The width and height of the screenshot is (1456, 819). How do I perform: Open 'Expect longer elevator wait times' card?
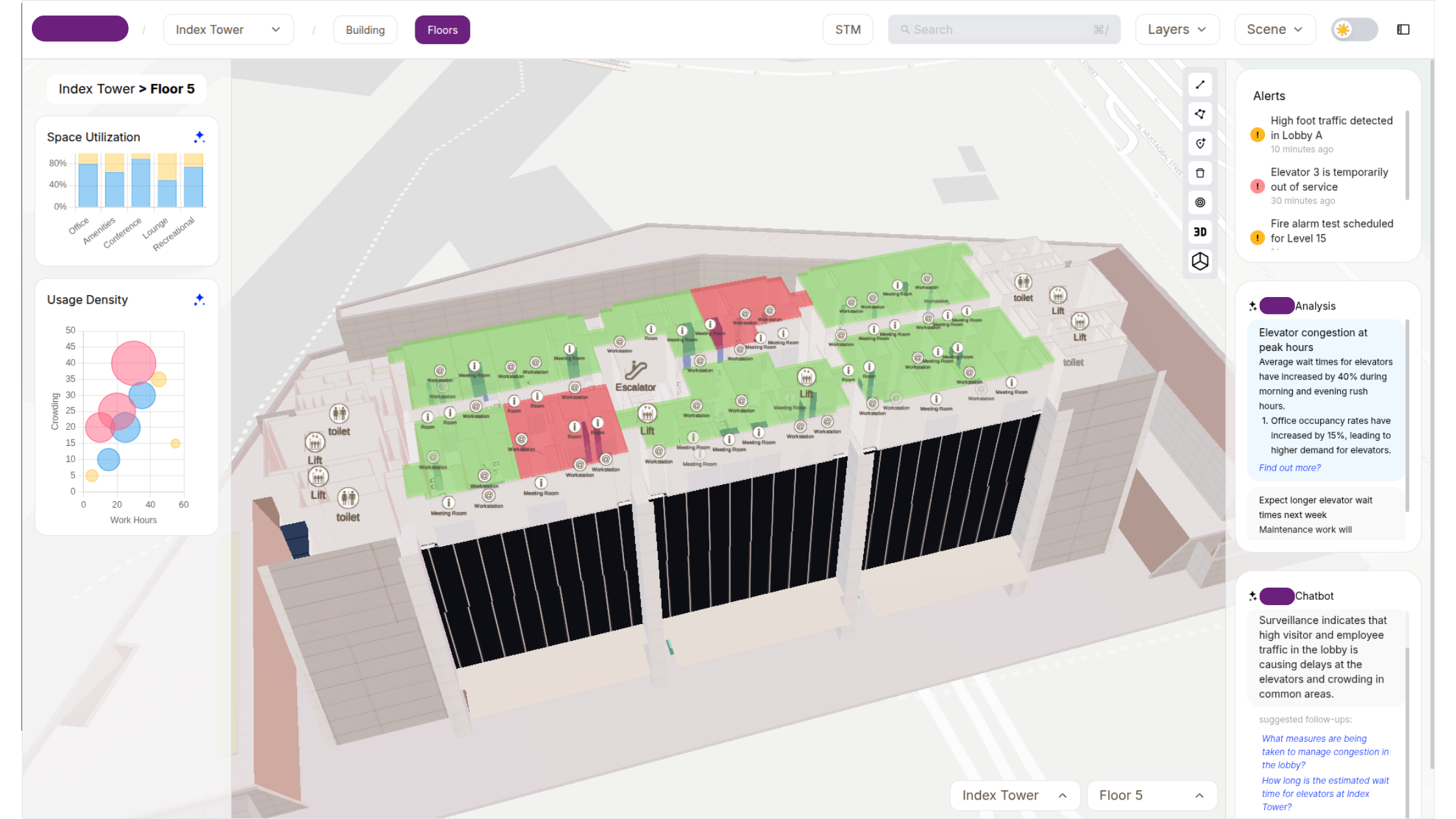1325,514
